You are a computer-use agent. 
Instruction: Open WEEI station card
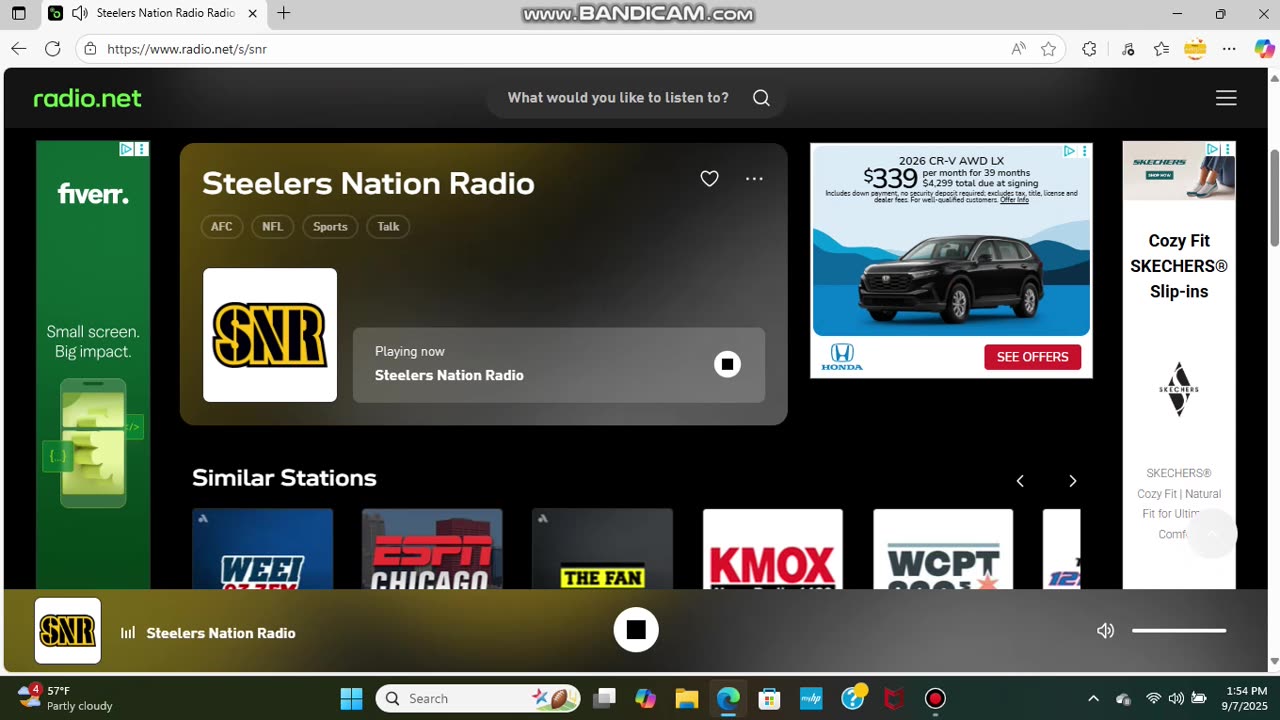pos(262,549)
